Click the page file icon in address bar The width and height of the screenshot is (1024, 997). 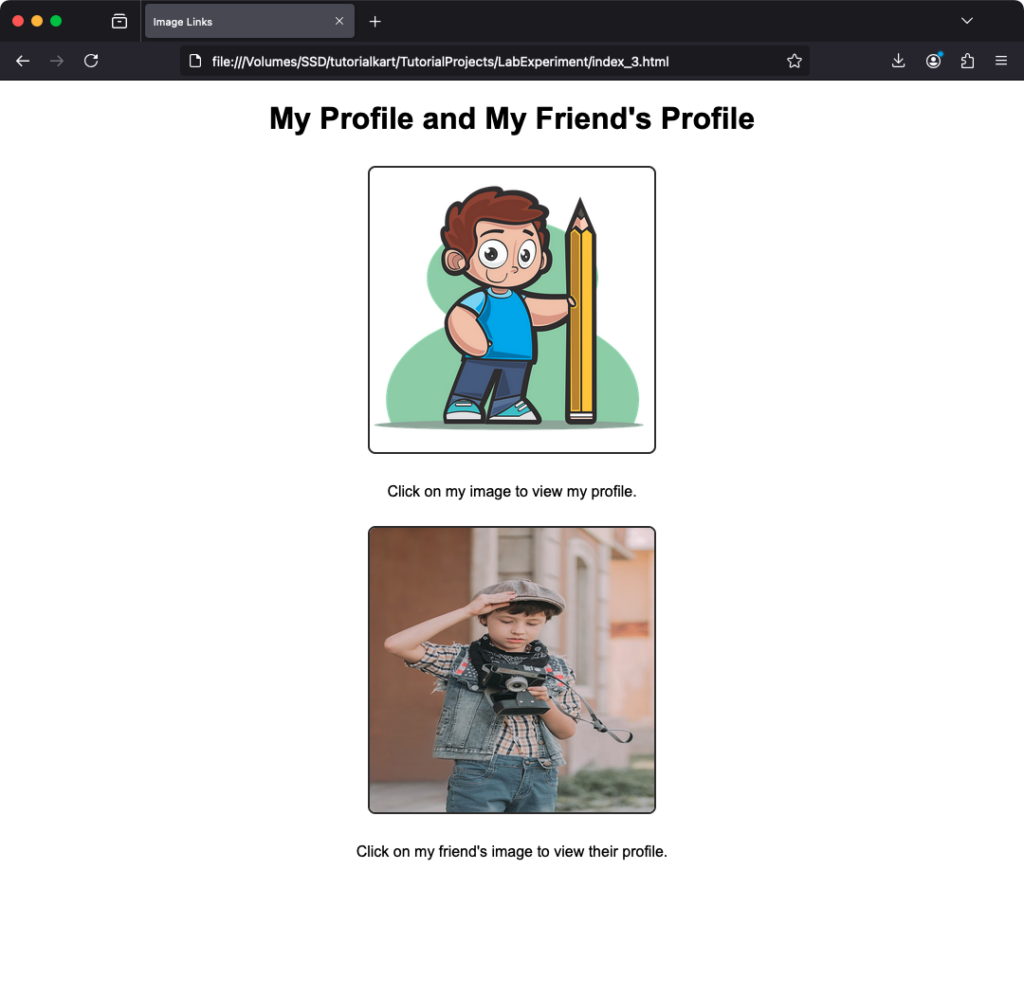(195, 61)
